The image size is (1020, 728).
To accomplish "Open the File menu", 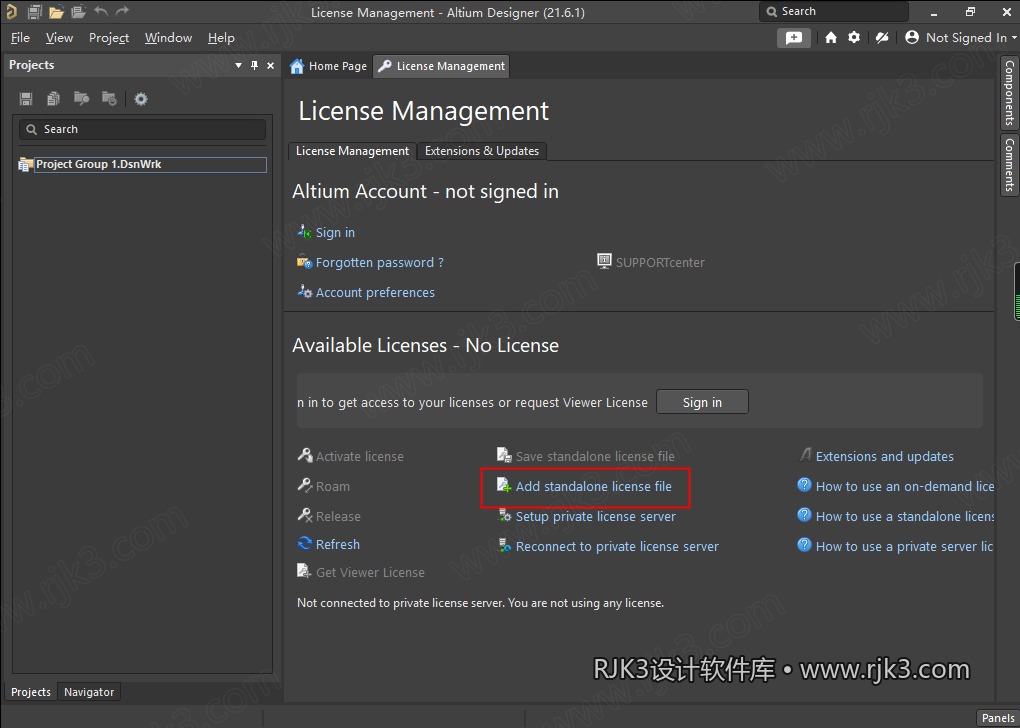I will coord(20,38).
